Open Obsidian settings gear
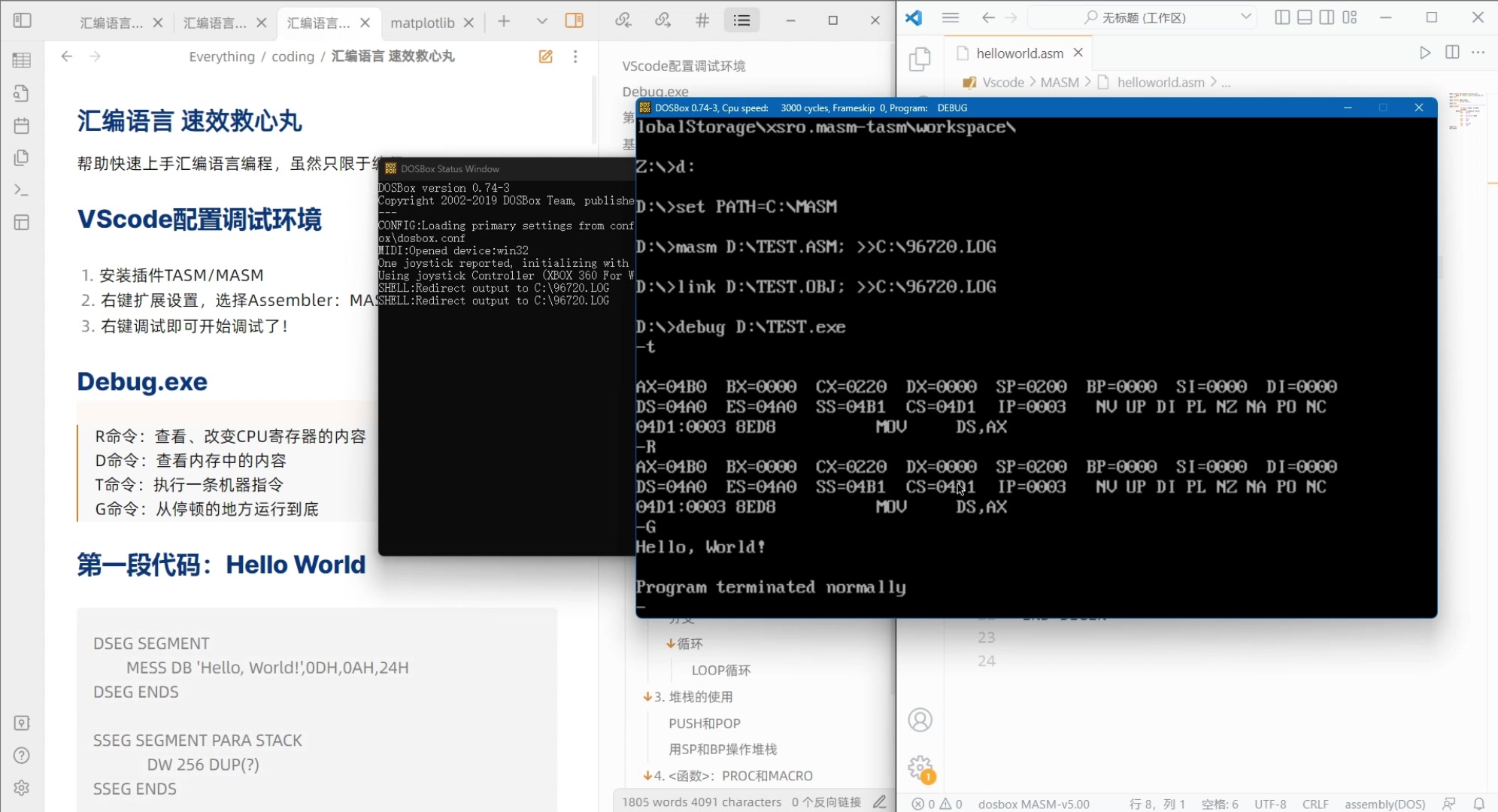 click(22, 787)
